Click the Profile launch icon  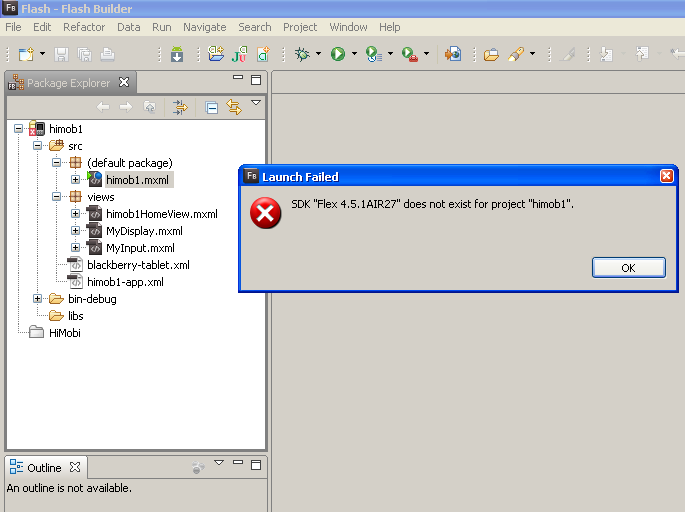coord(374,54)
